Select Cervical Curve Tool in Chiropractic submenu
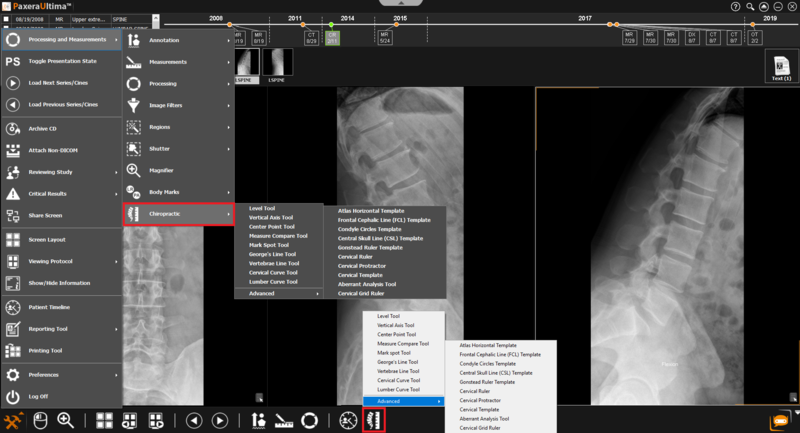 pyautogui.click(x=272, y=272)
